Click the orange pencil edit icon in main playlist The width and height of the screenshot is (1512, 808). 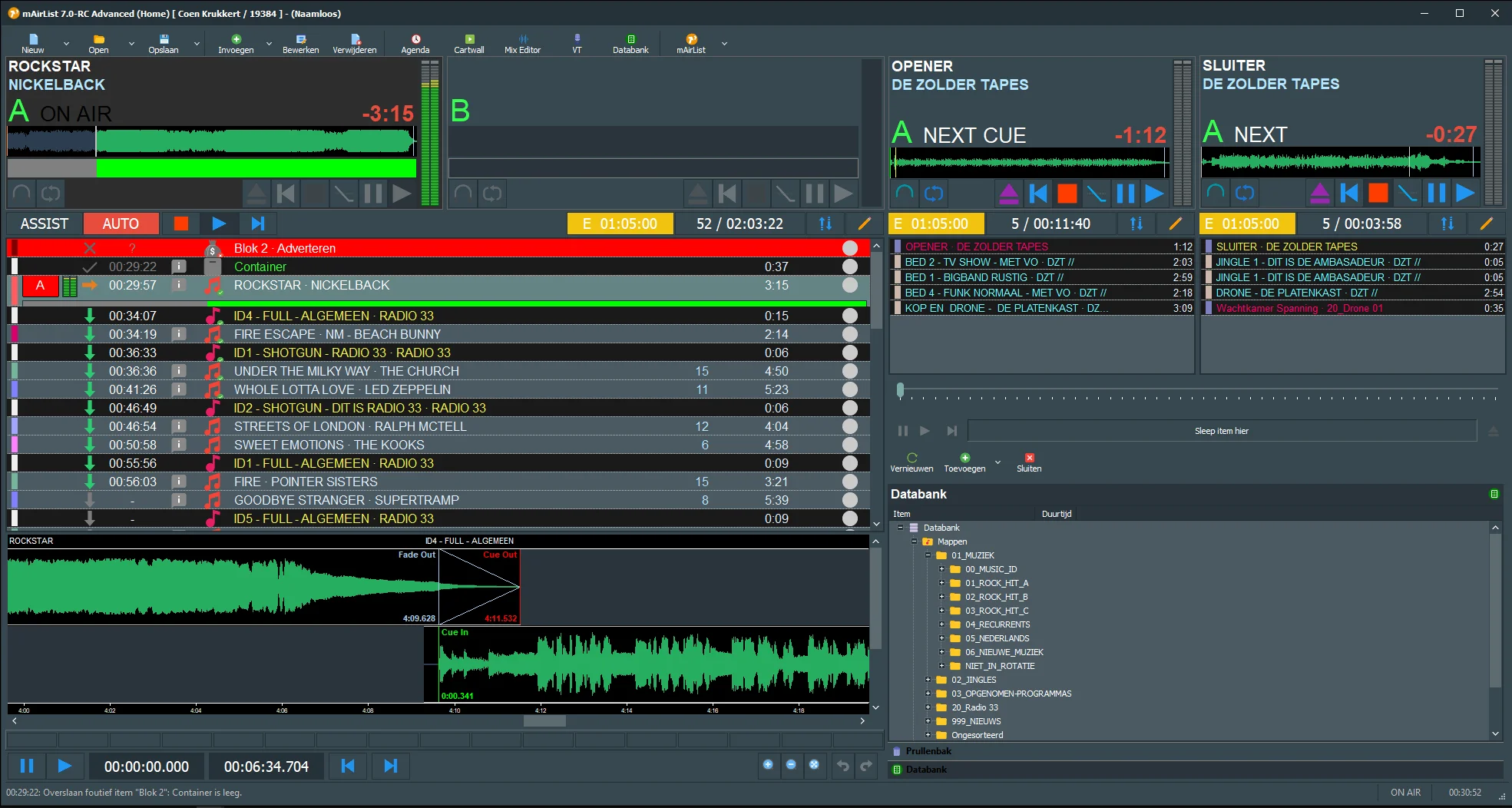864,224
